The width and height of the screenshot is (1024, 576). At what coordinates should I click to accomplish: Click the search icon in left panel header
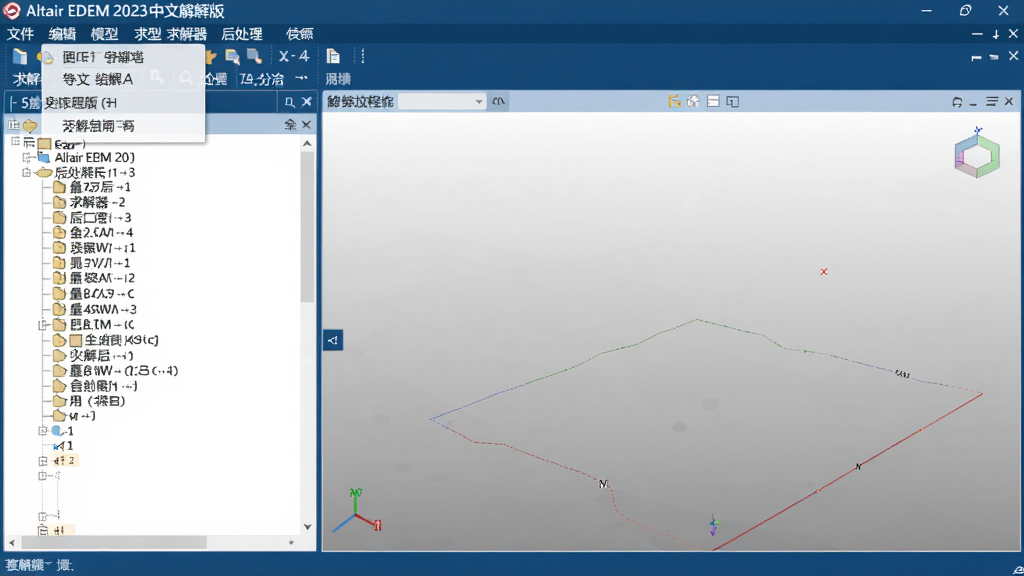(x=290, y=102)
